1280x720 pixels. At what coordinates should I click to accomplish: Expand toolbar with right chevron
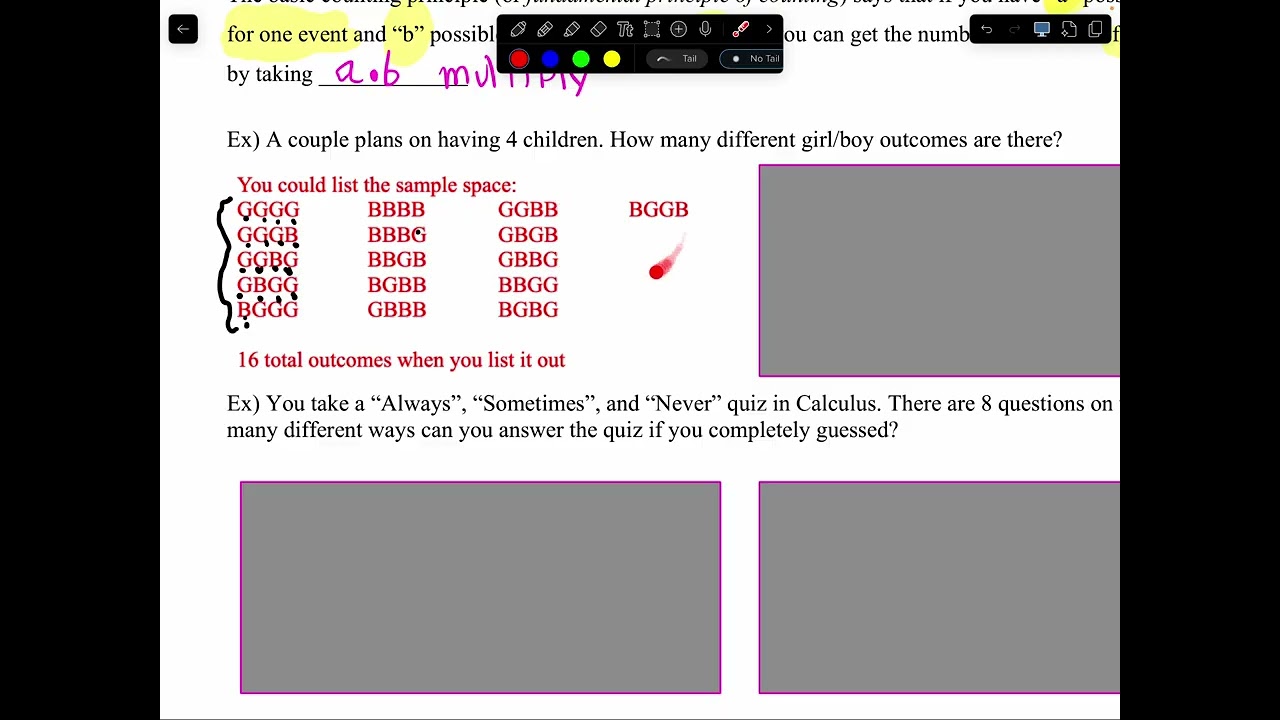click(x=769, y=30)
